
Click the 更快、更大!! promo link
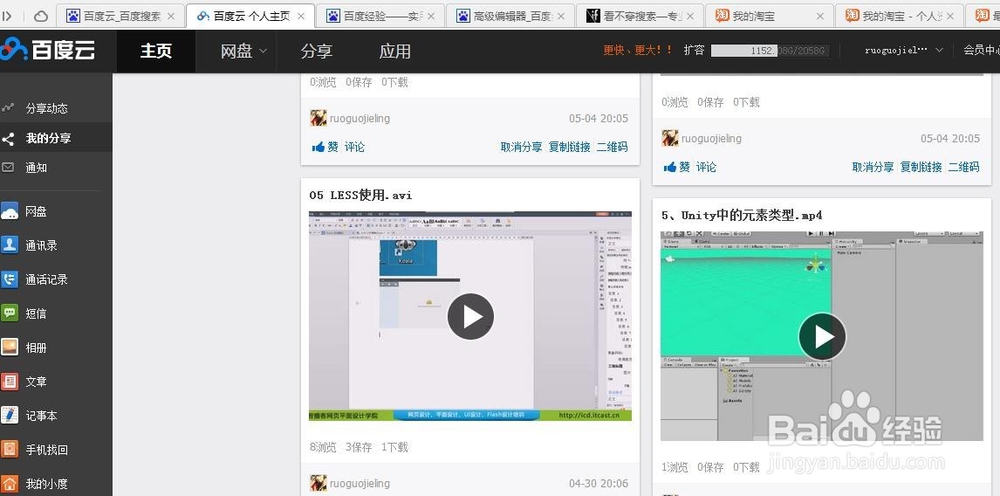click(x=638, y=50)
